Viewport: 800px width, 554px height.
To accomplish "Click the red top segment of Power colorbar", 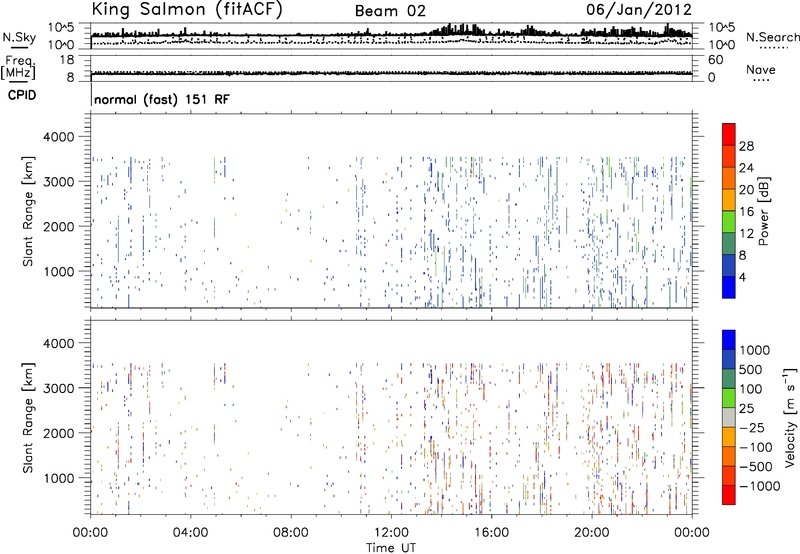I will [729, 134].
